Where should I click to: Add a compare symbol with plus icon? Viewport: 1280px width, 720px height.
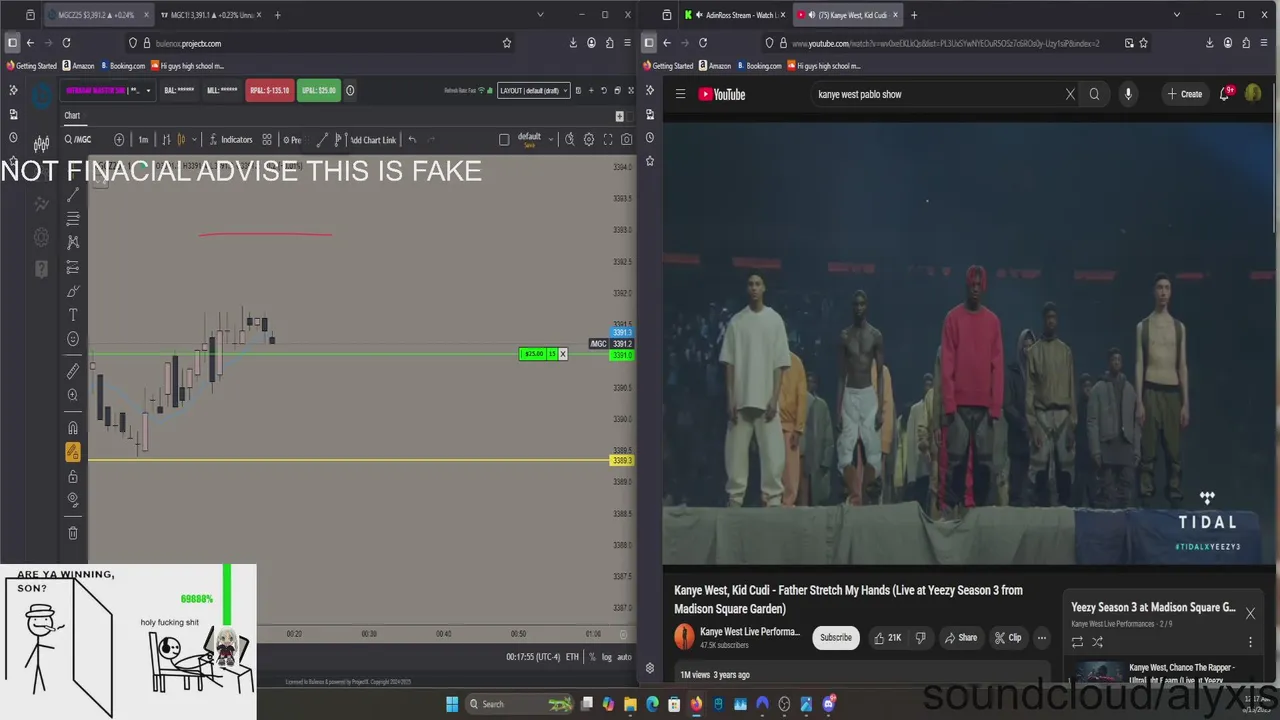(x=119, y=140)
